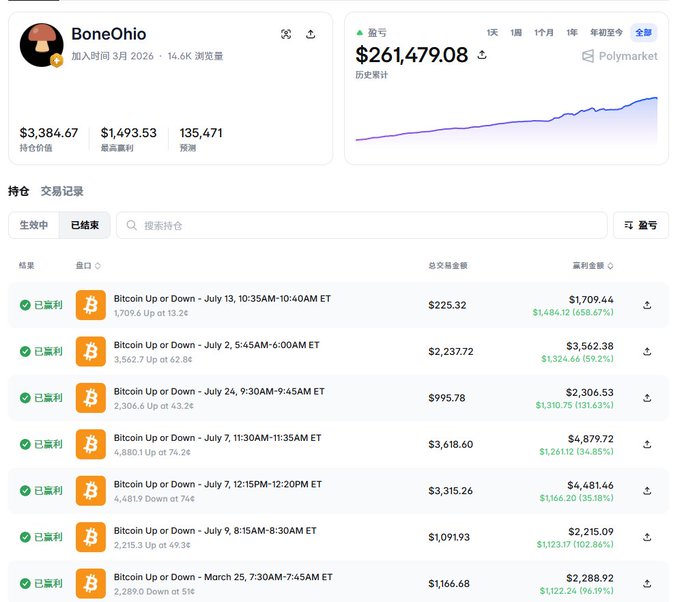Image resolution: width=680 pixels, height=602 pixels.
Task: Select the 1周 time range
Action: coord(516,33)
